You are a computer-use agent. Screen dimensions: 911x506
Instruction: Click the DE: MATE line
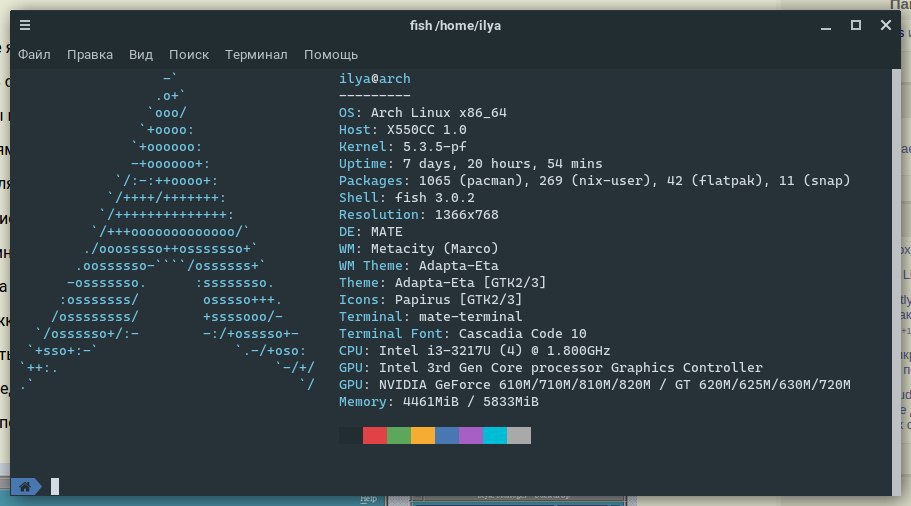[371, 232]
